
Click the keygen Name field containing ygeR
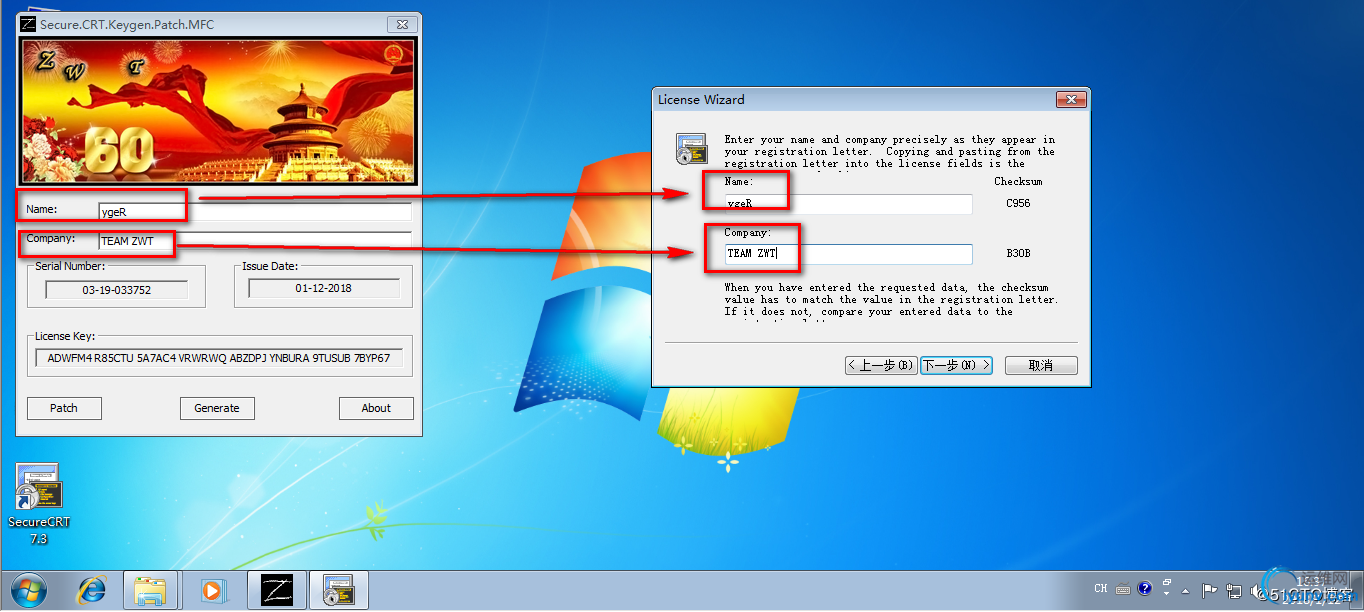click(255, 212)
